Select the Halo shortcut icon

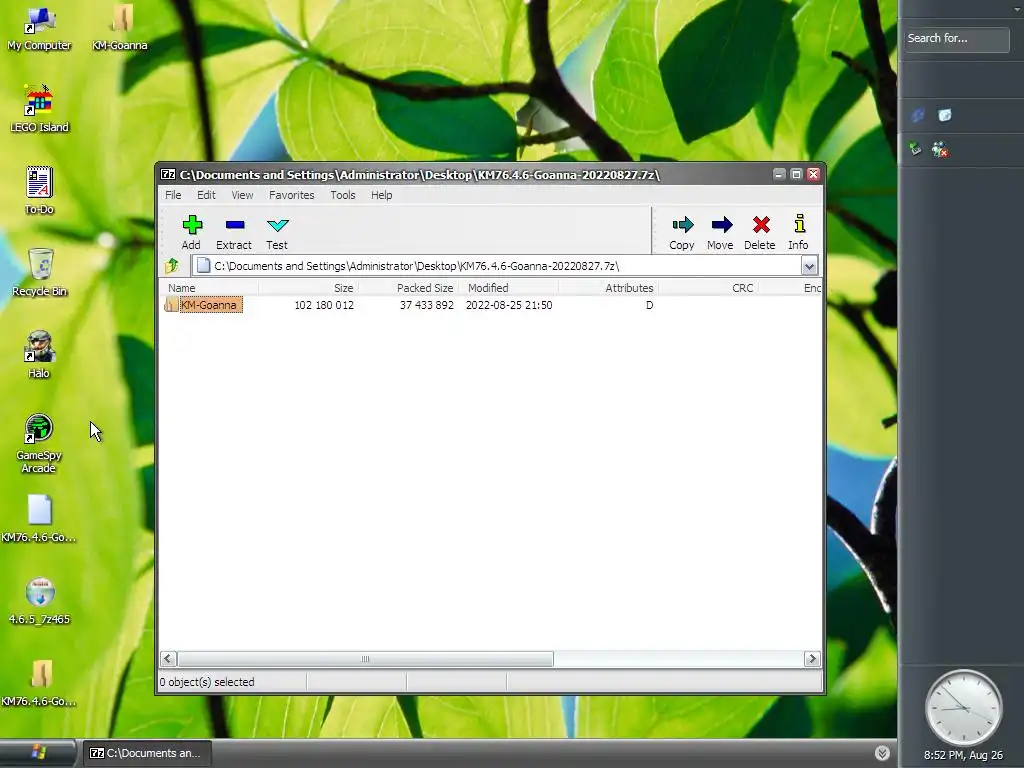[x=39, y=346]
